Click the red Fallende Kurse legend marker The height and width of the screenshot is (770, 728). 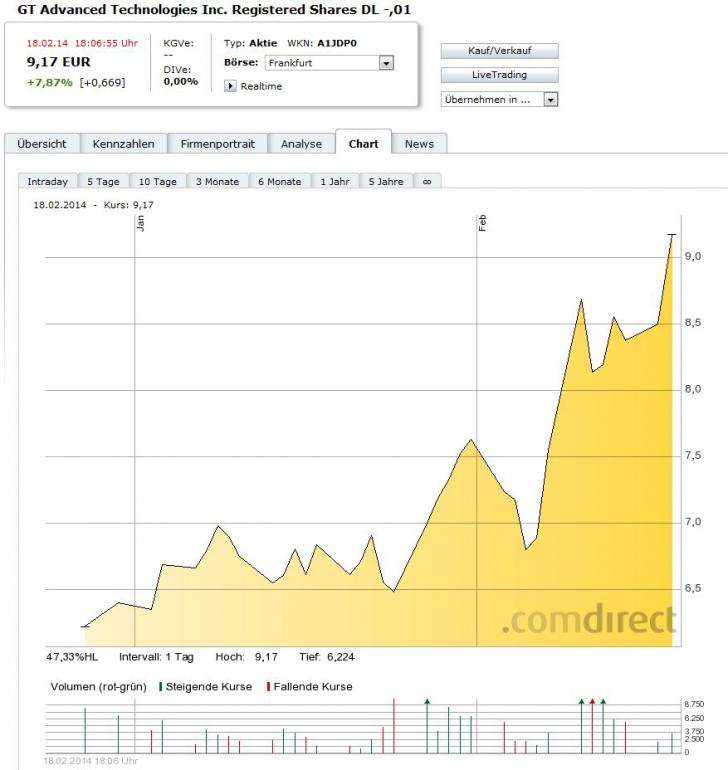(267, 687)
